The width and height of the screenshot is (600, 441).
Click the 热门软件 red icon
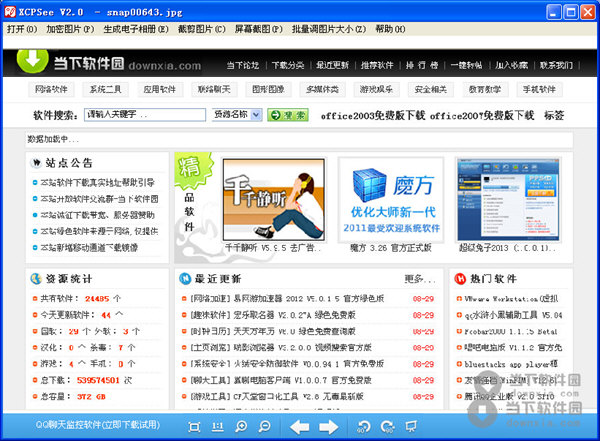point(460,279)
